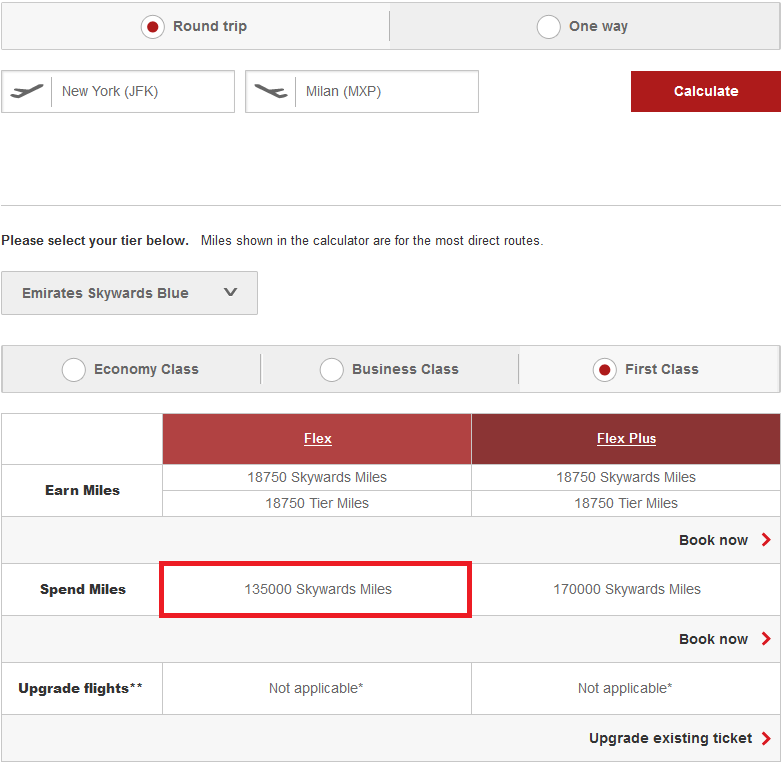Screen dimensions: 782x762
Task: Open the Flex fare header link
Action: (x=318, y=438)
